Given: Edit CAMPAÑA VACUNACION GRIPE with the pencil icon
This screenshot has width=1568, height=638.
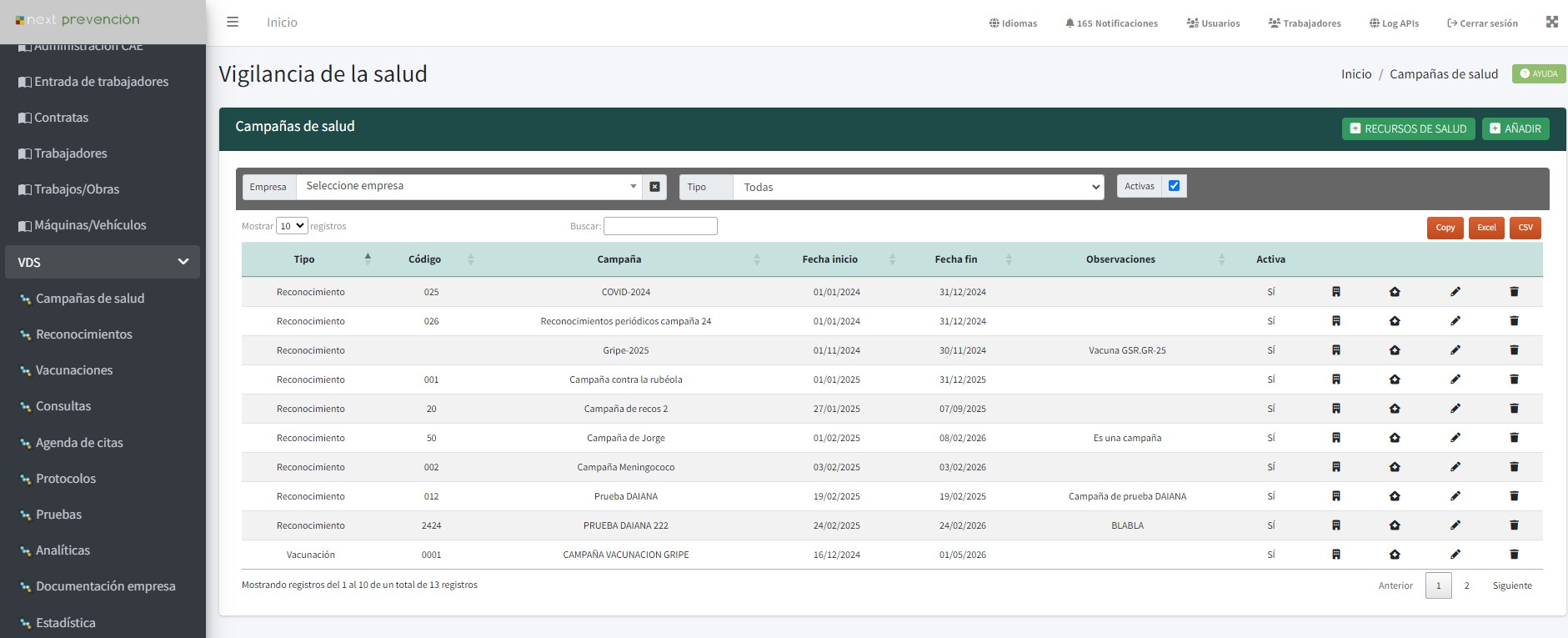Looking at the screenshot, I should 1455,555.
